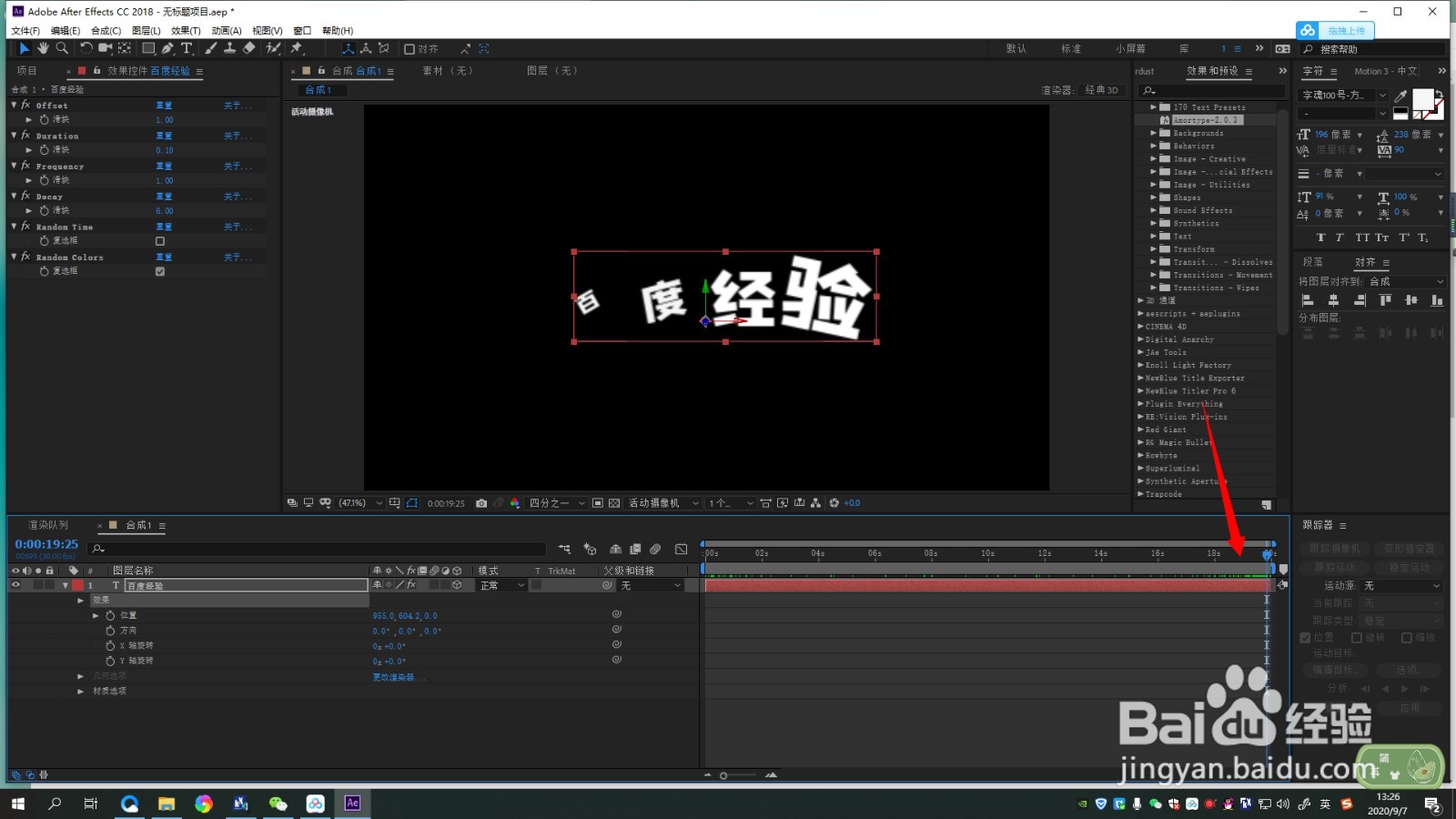The width and height of the screenshot is (1456, 819).
Task: Activate the Rotation tool in toolbar
Action: (x=87, y=48)
